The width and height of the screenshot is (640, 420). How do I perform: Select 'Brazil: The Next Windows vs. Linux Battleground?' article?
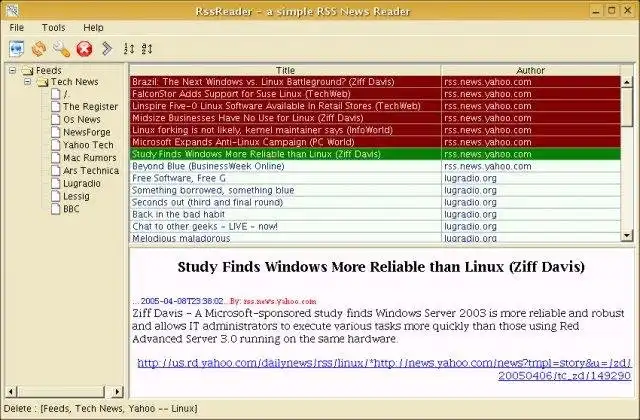(x=375, y=82)
